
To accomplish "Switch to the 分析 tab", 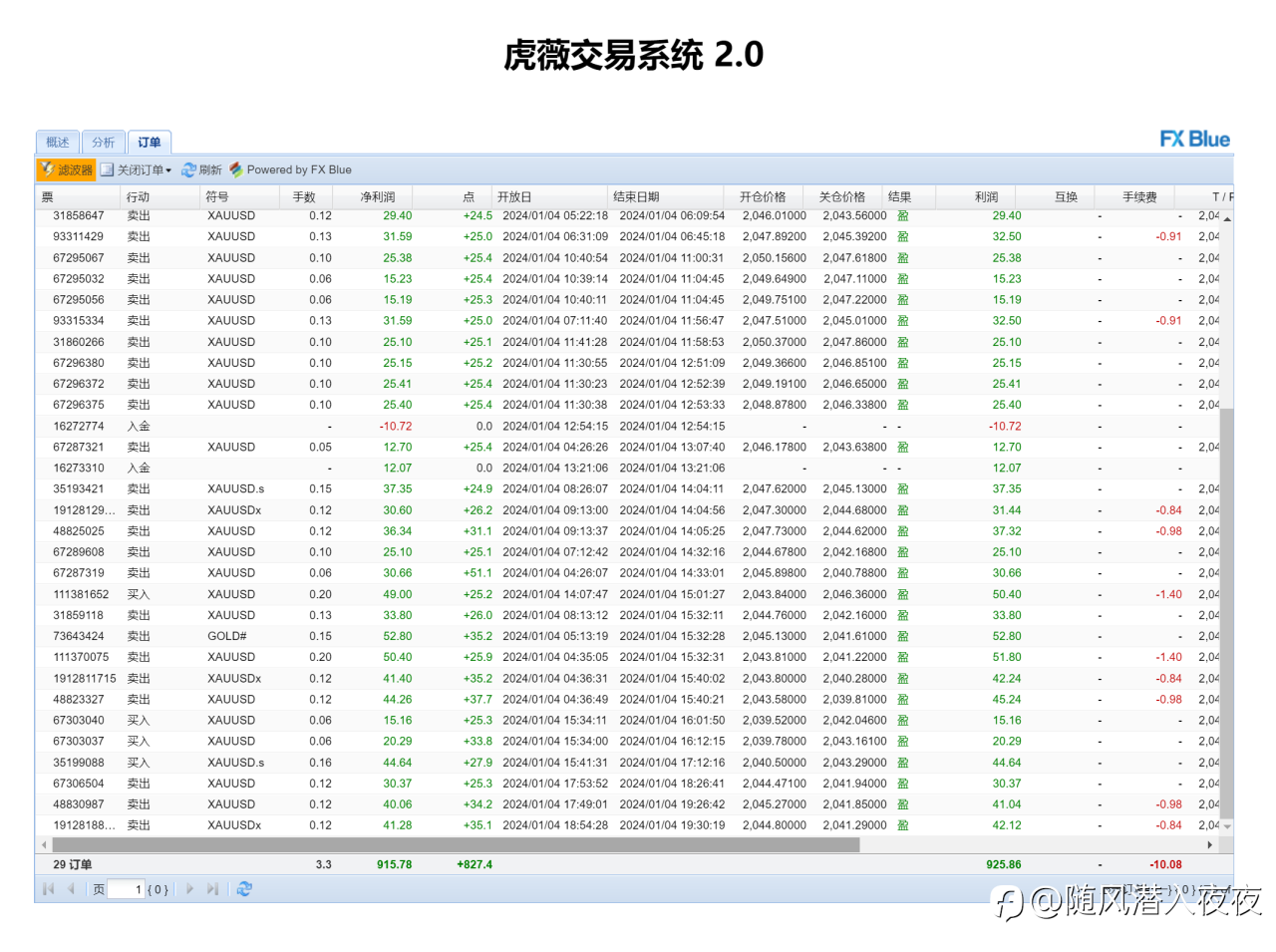I will [104, 143].
